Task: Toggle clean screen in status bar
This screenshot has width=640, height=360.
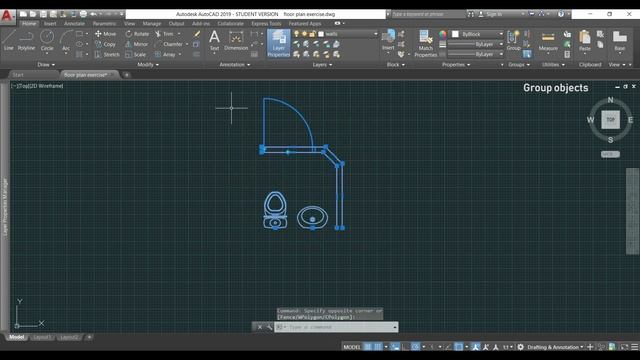Action: click(624, 347)
